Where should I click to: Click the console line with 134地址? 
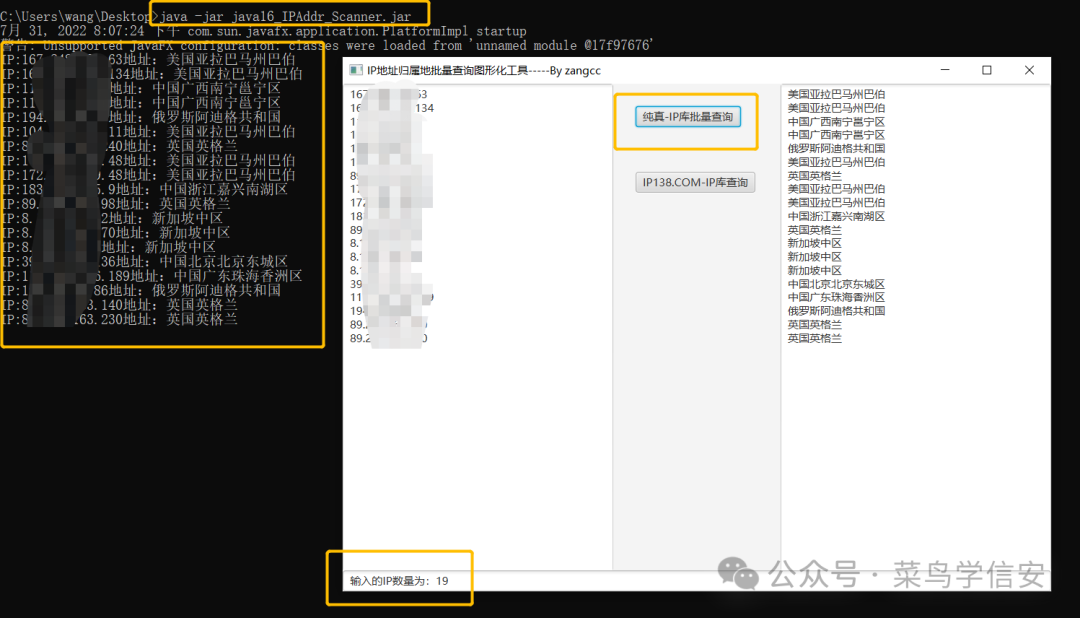(x=152, y=74)
